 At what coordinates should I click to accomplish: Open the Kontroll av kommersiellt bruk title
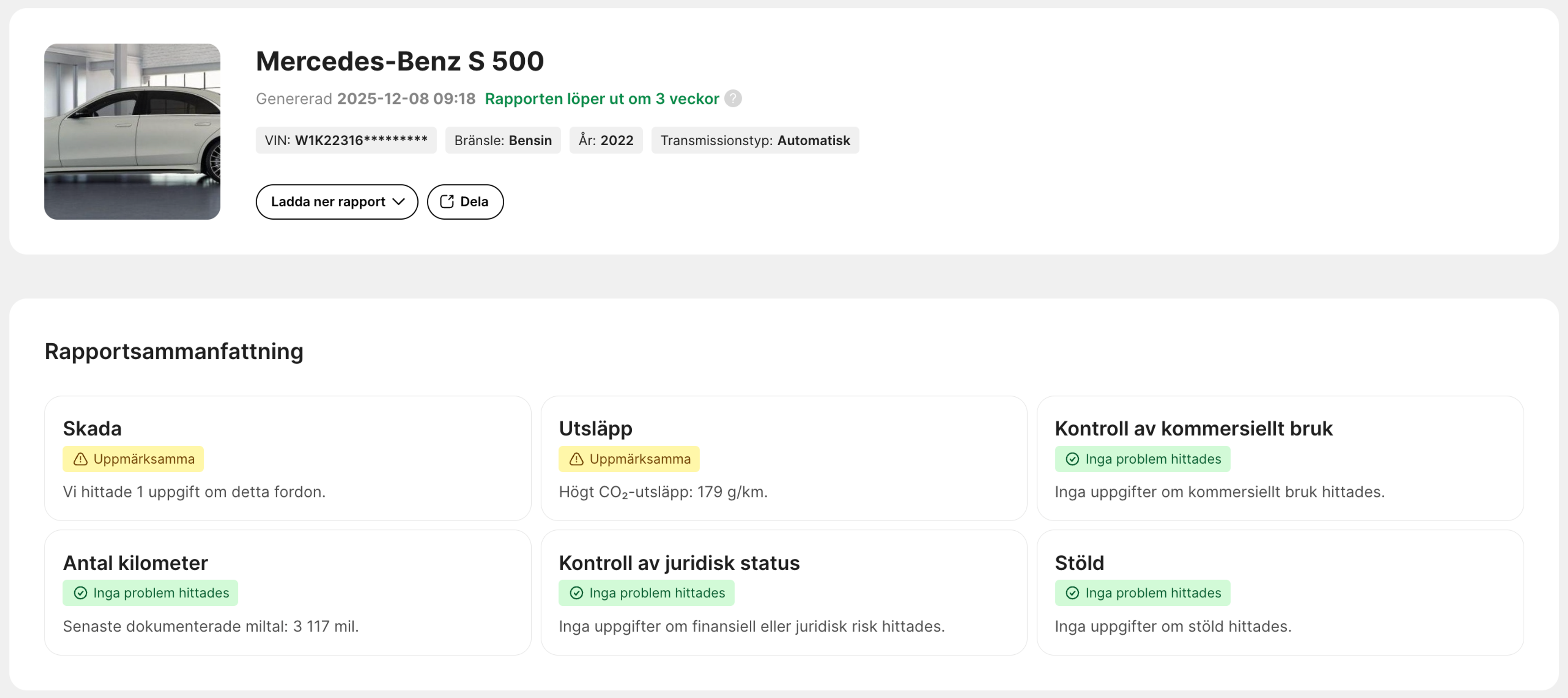1193,429
